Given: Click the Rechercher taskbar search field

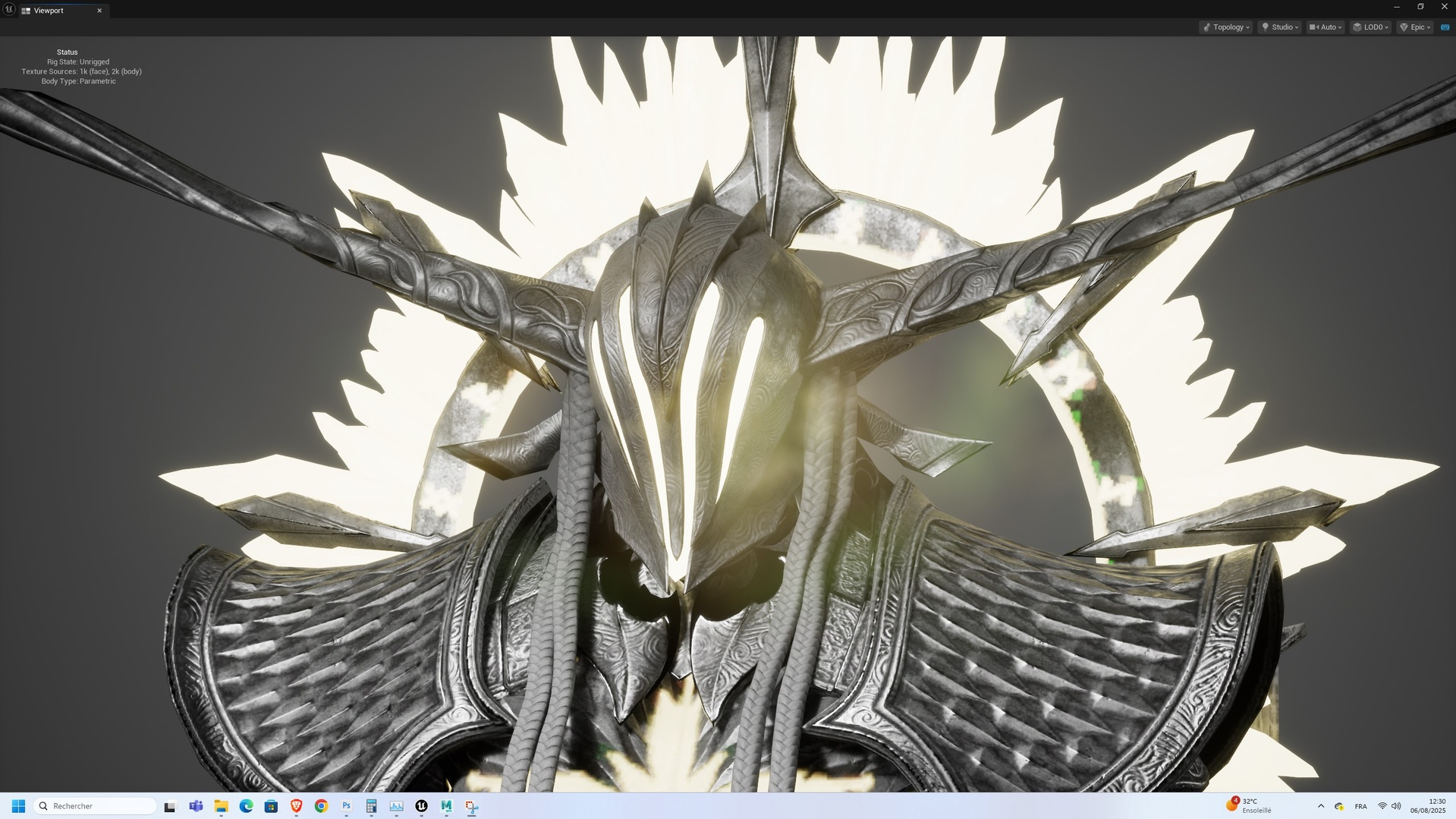Looking at the screenshot, I should coord(96,806).
